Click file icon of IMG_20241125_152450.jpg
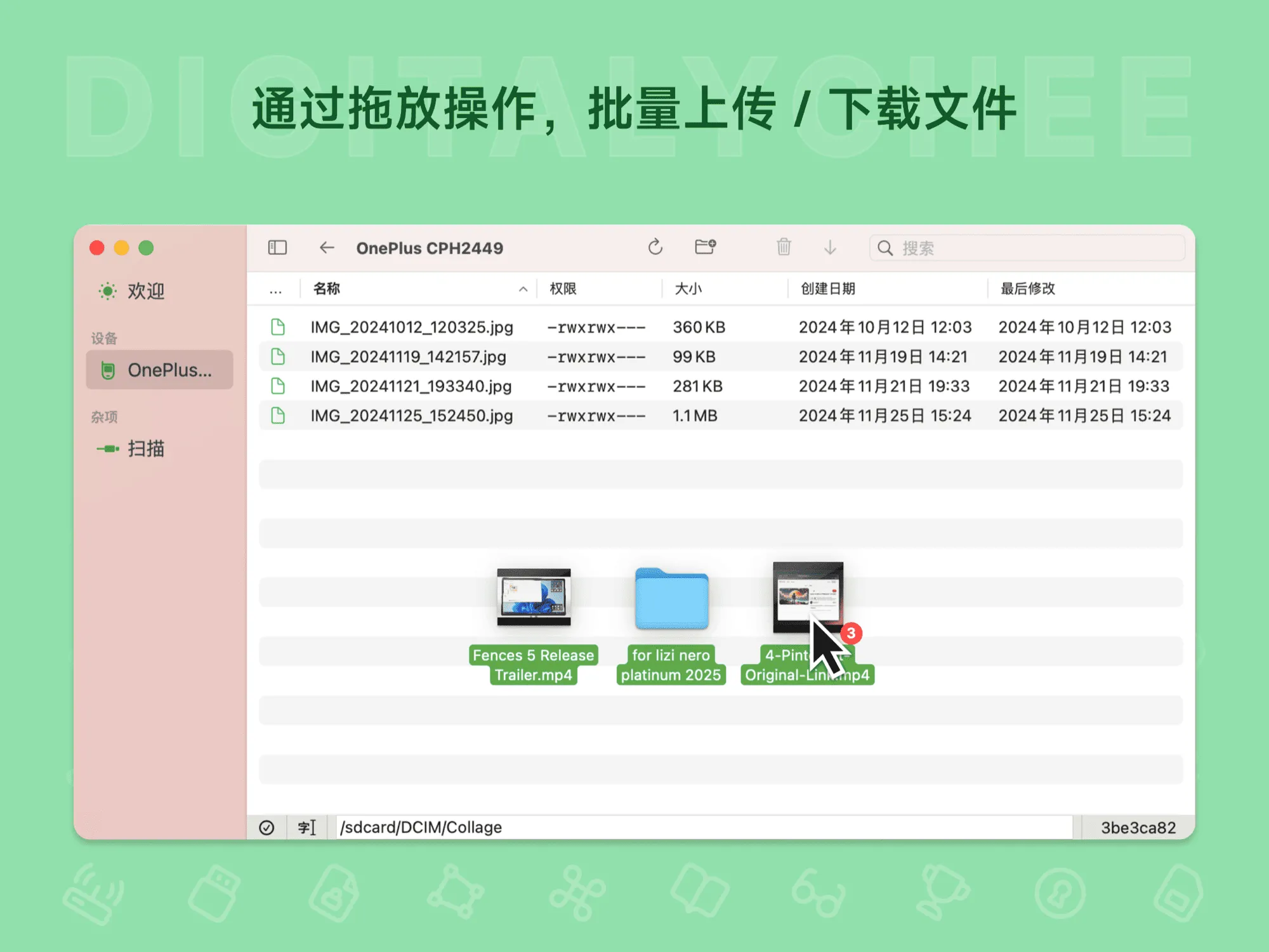The height and width of the screenshot is (952, 1269). point(278,415)
